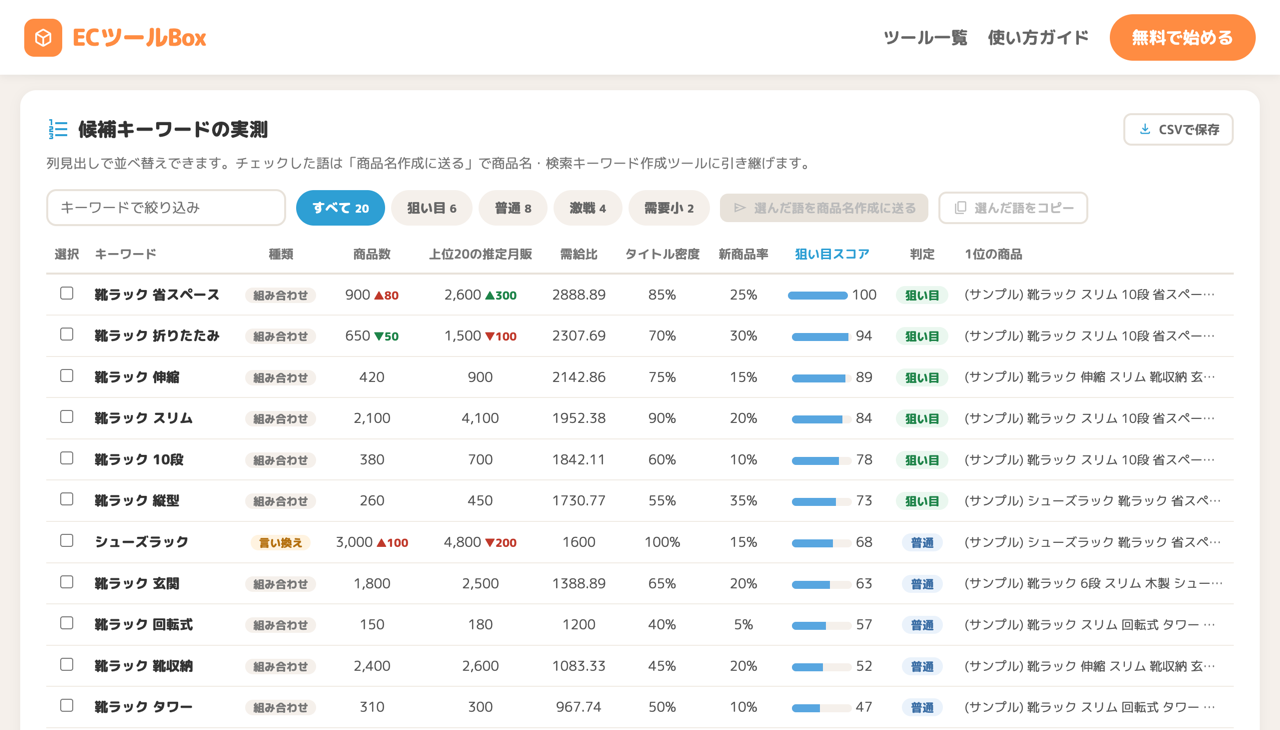
Task: Check the 靴ラック 10段 row
Action: tap(67, 458)
